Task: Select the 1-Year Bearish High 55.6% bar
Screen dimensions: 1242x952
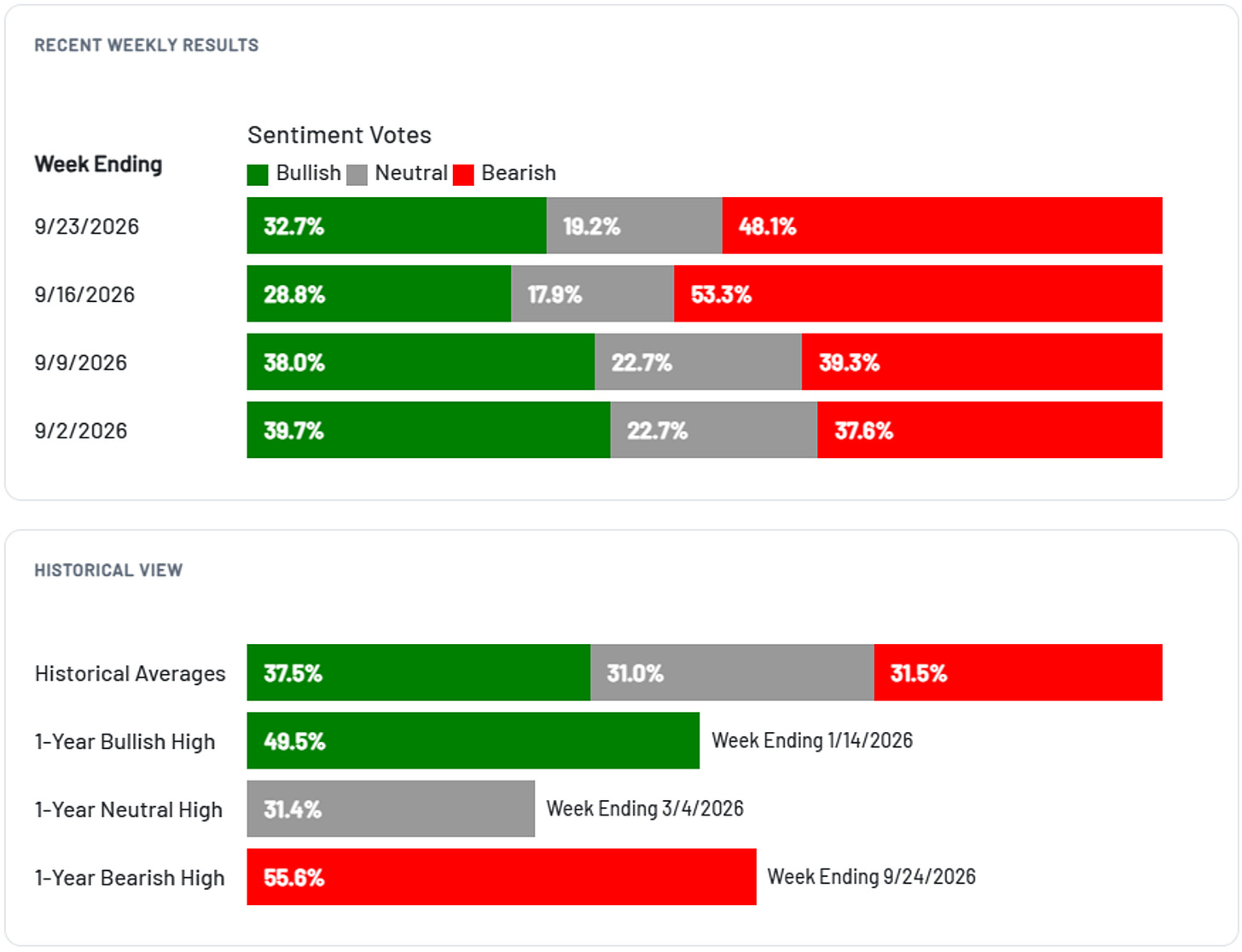Action: pos(502,878)
